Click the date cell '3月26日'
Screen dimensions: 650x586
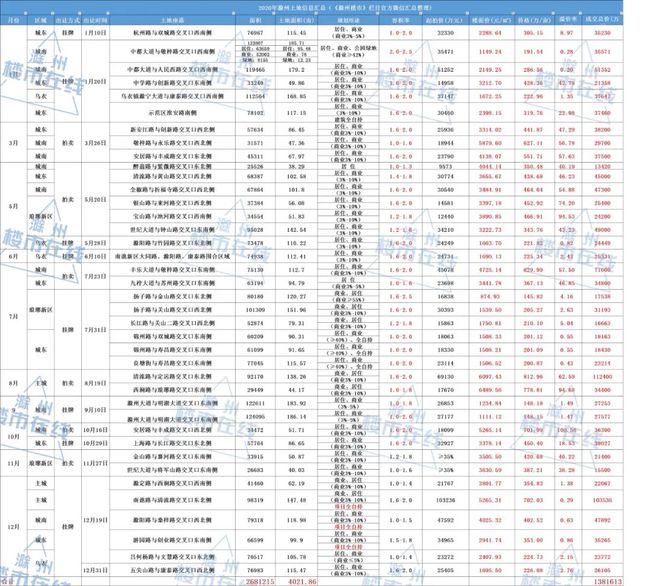tap(95, 143)
